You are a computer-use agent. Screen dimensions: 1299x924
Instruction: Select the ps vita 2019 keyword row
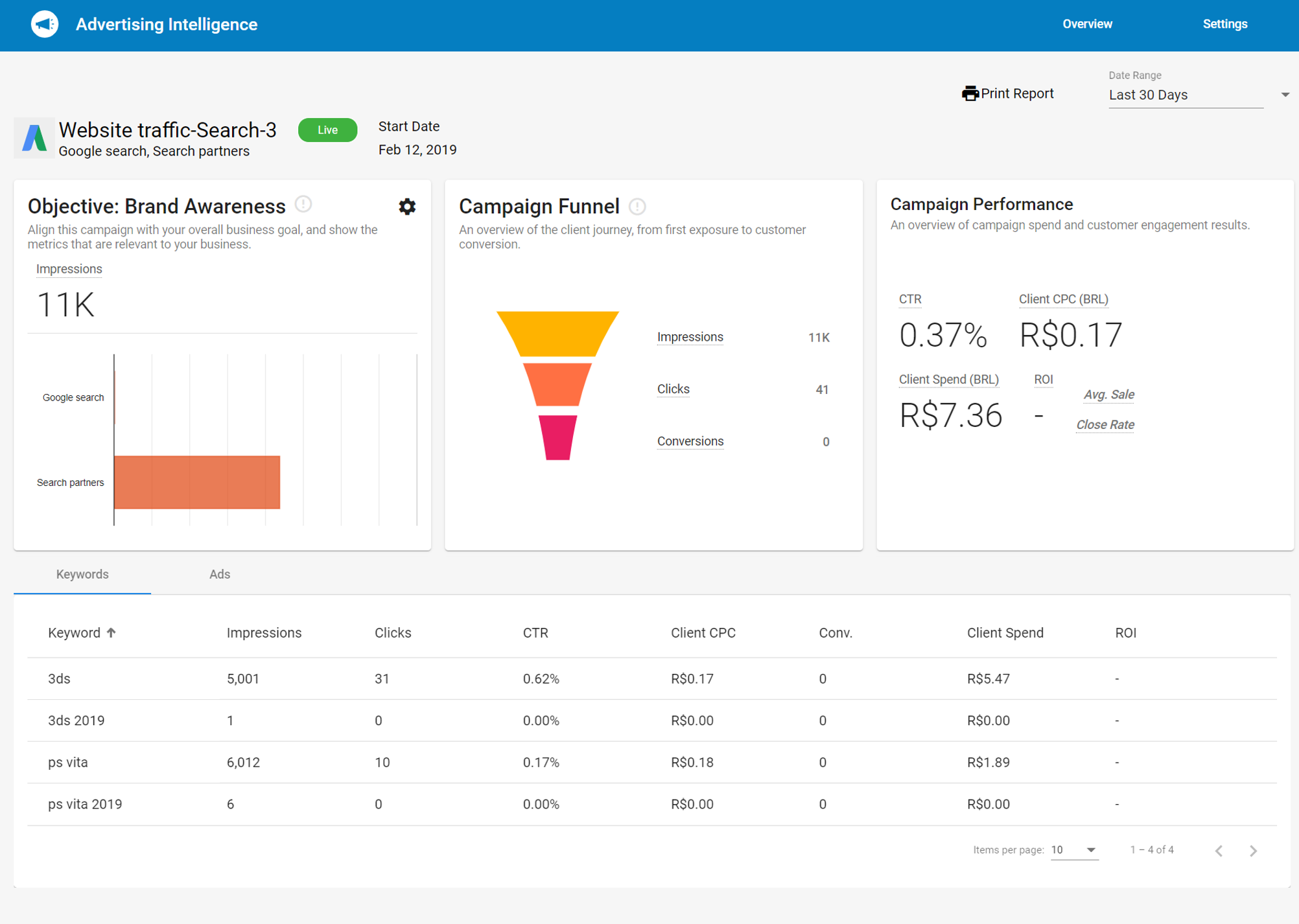click(651, 804)
